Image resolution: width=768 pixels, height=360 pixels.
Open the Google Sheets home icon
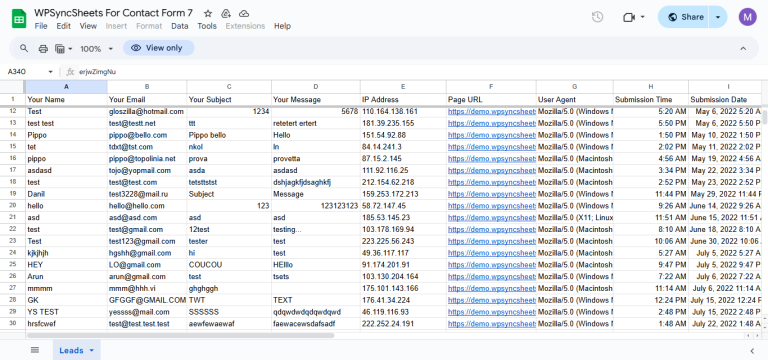point(19,19)
